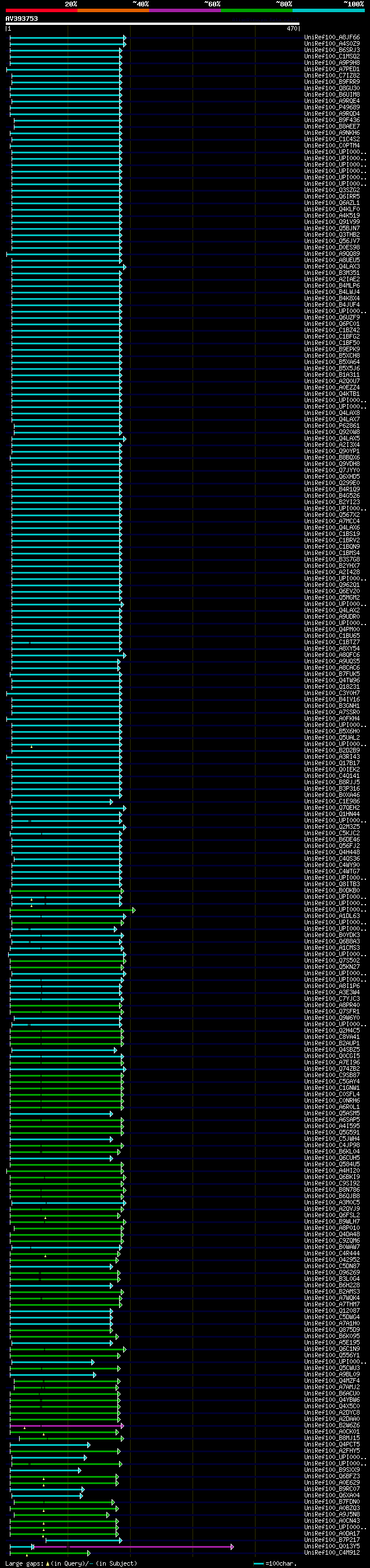
Task: Select the UniRef100_A6R0L1 label
Action: [332, 1107]
